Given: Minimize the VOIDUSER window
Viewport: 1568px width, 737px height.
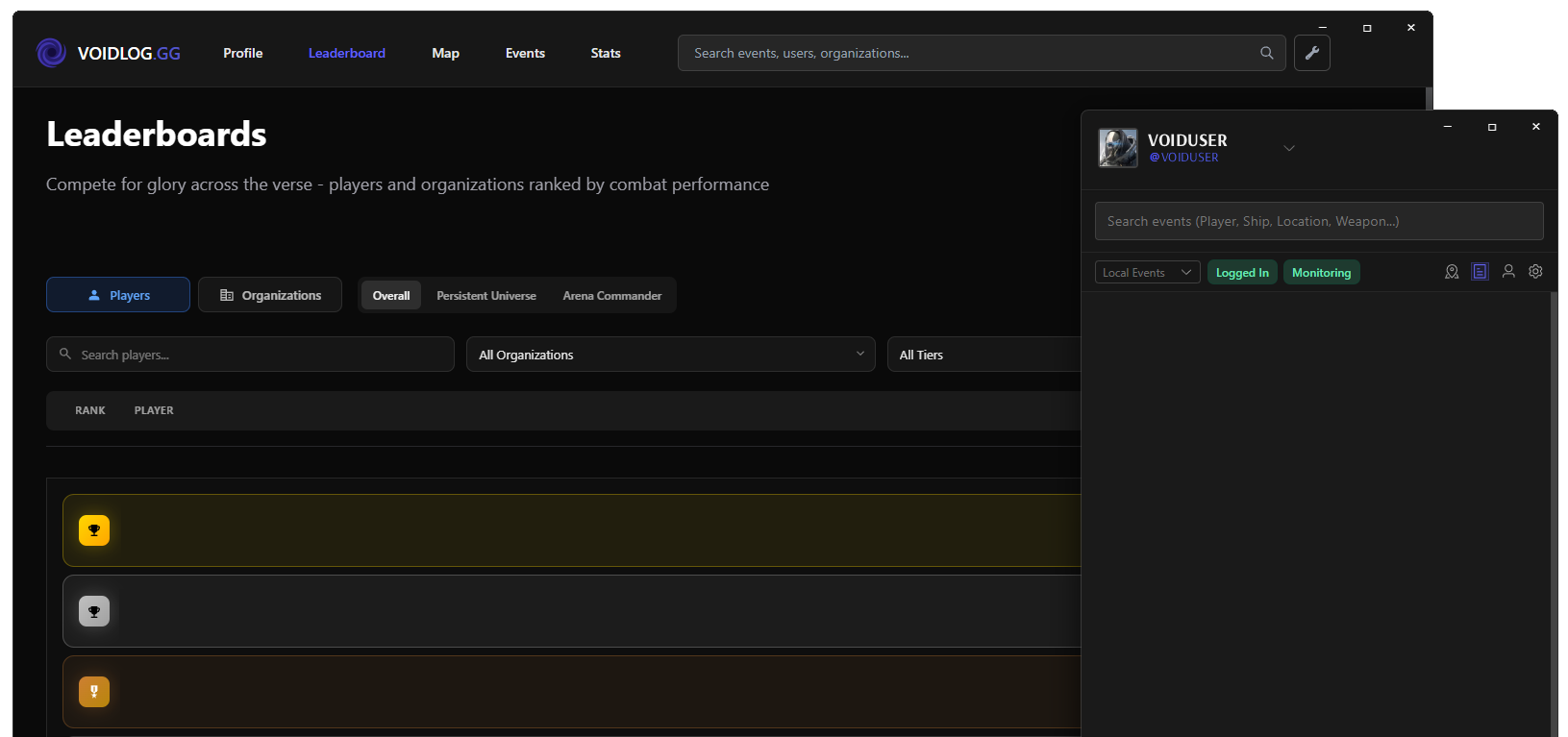Looking at the screenshot, I should click(x=1447, y=127).
